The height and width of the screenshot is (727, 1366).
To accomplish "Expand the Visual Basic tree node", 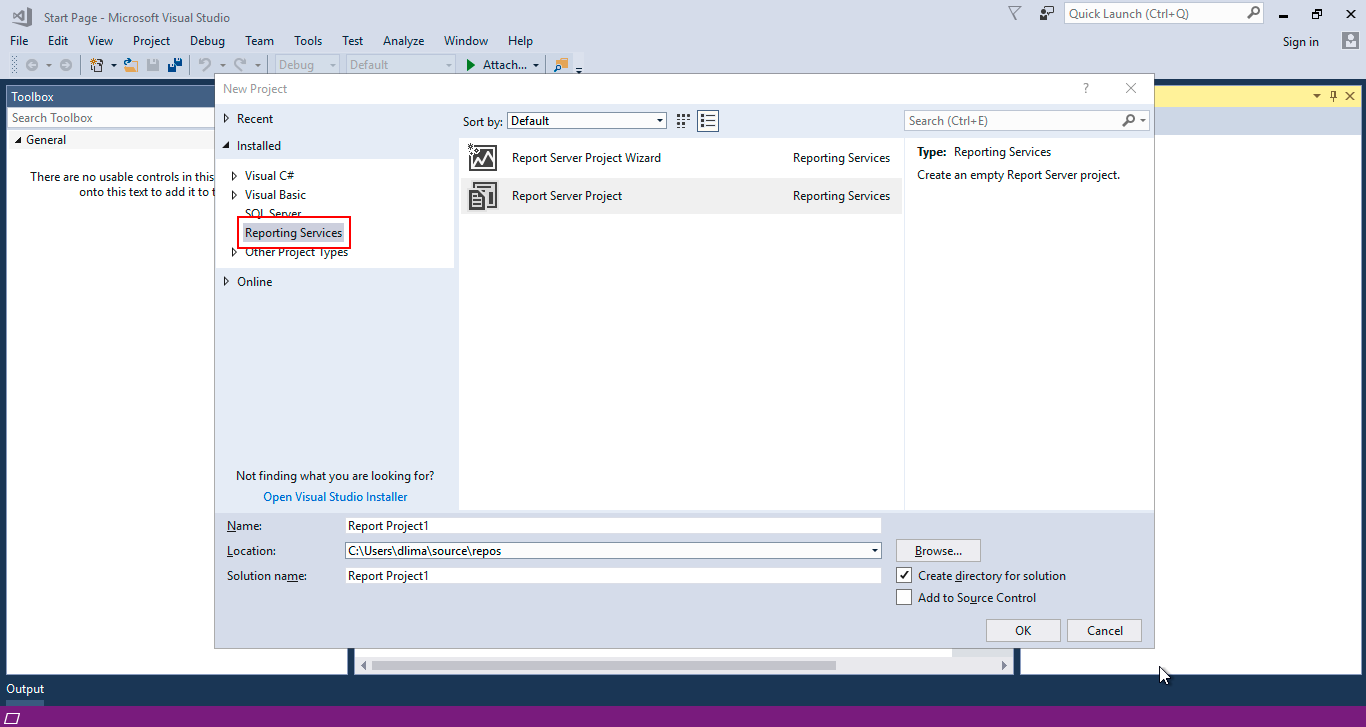I will (235, 195).
